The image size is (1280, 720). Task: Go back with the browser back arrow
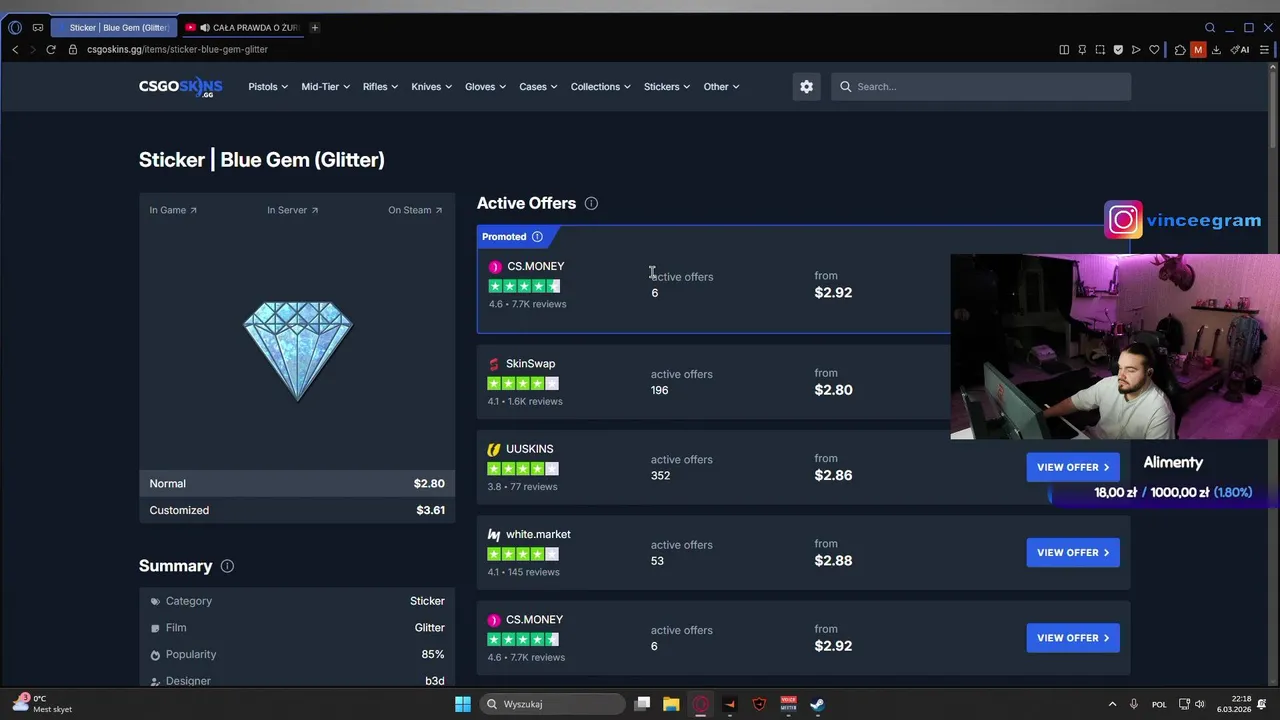coord(15,49)
